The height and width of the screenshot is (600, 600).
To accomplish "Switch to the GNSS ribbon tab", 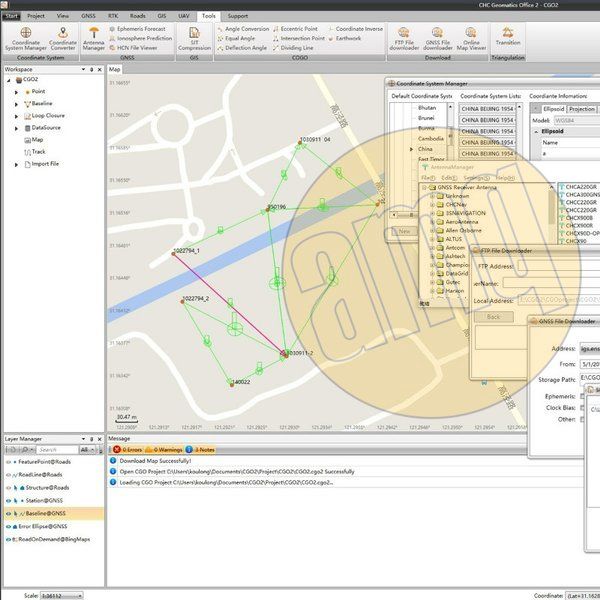I will [89, 17].
